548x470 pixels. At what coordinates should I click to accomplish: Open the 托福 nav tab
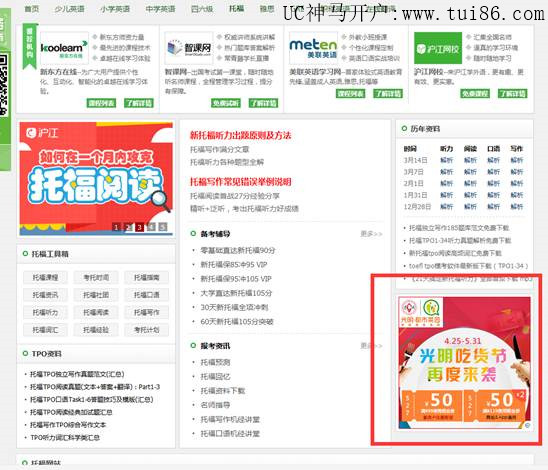[x=237, y=8]
